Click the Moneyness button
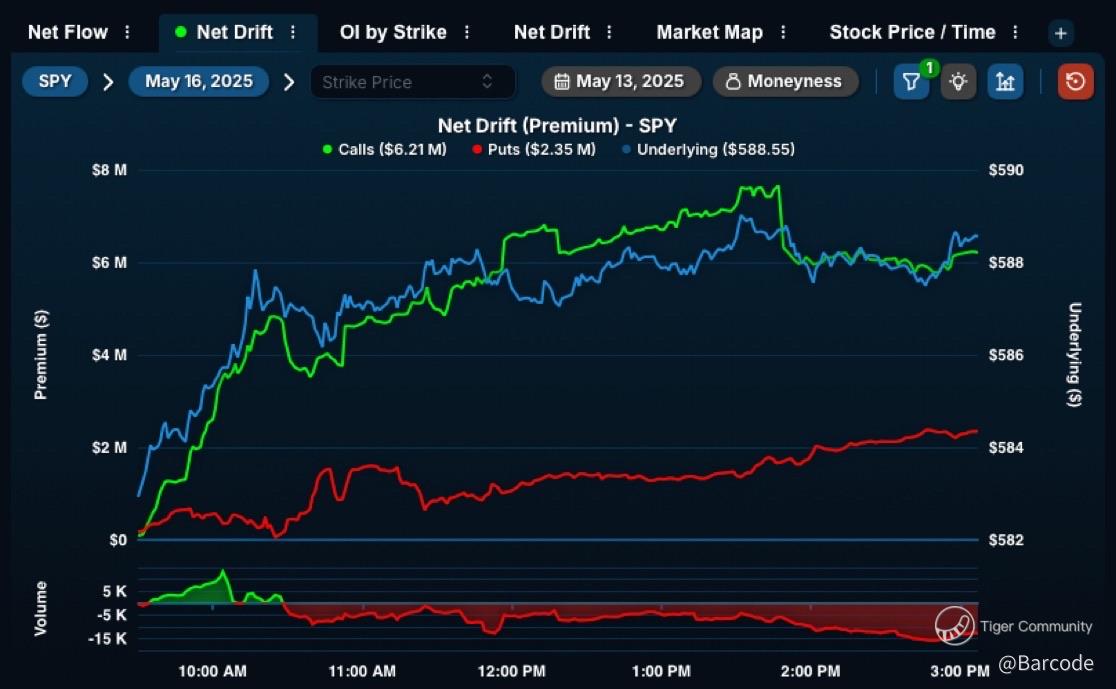The image size is (1116, 689). tap(785, 82)
